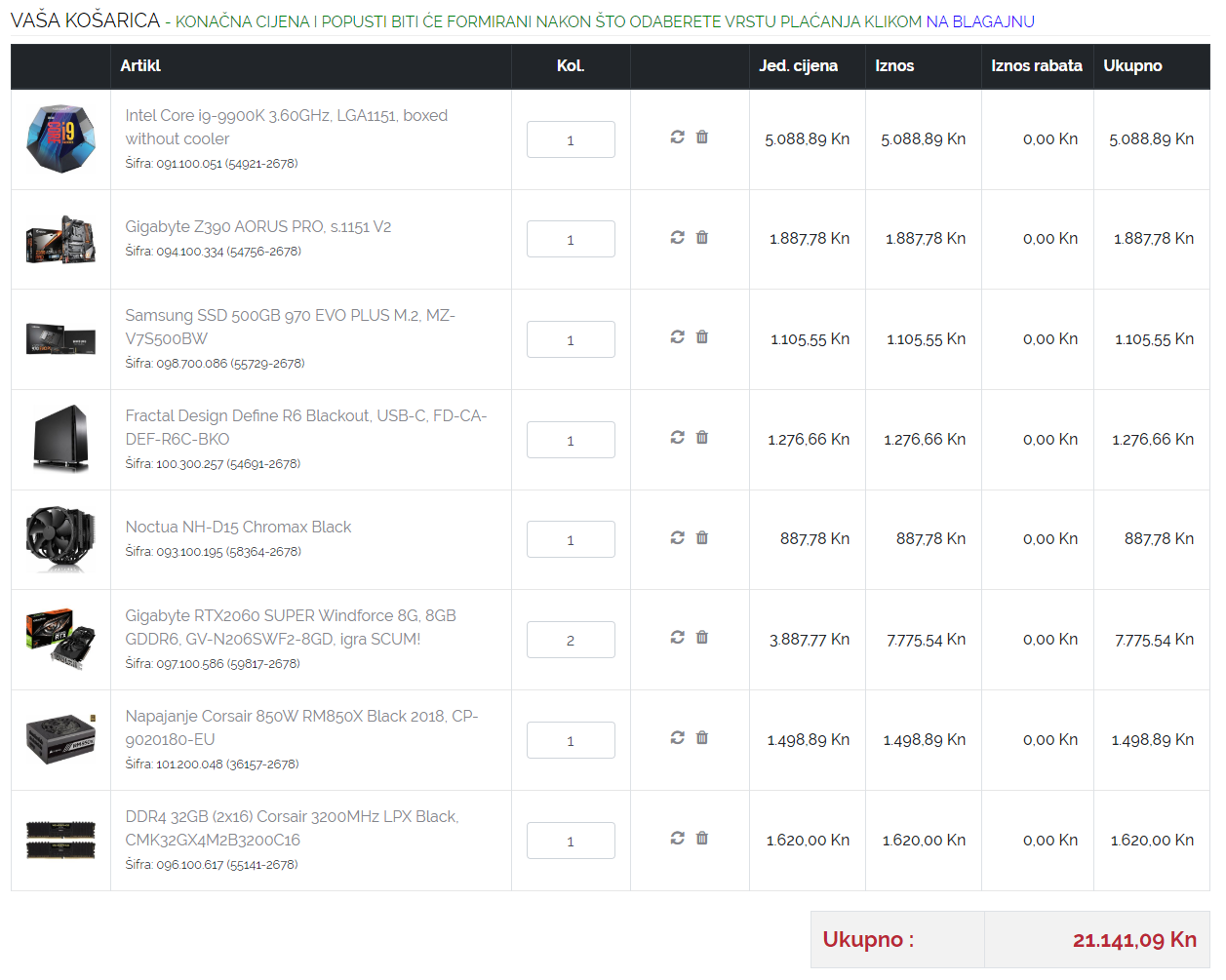
Task: Update quantity for Samsung SSD 970 EVO
Action: [x=677, y=337]
